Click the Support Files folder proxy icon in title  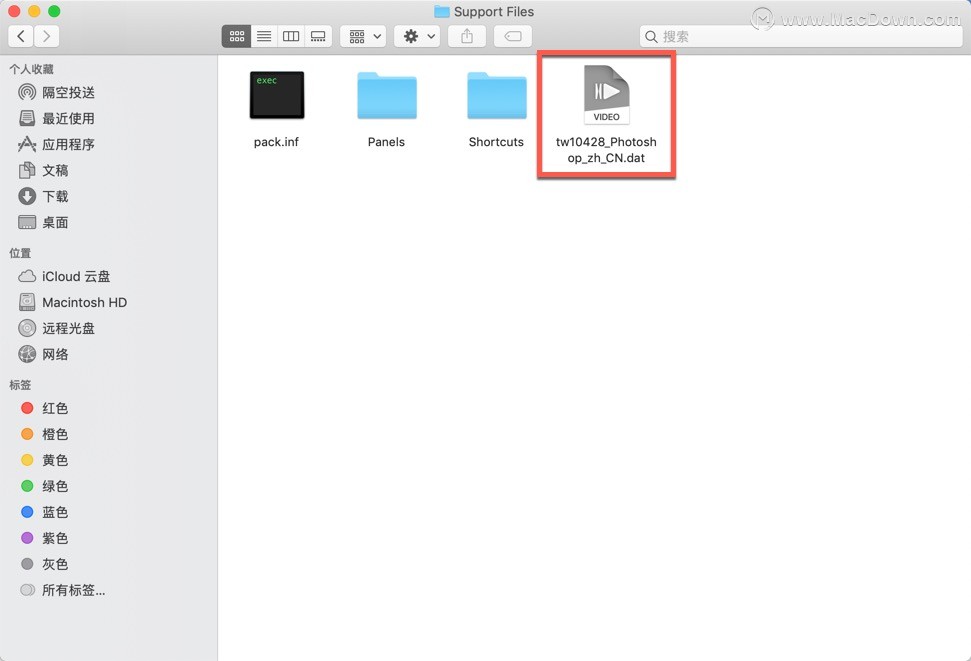(x=442, y=12)
